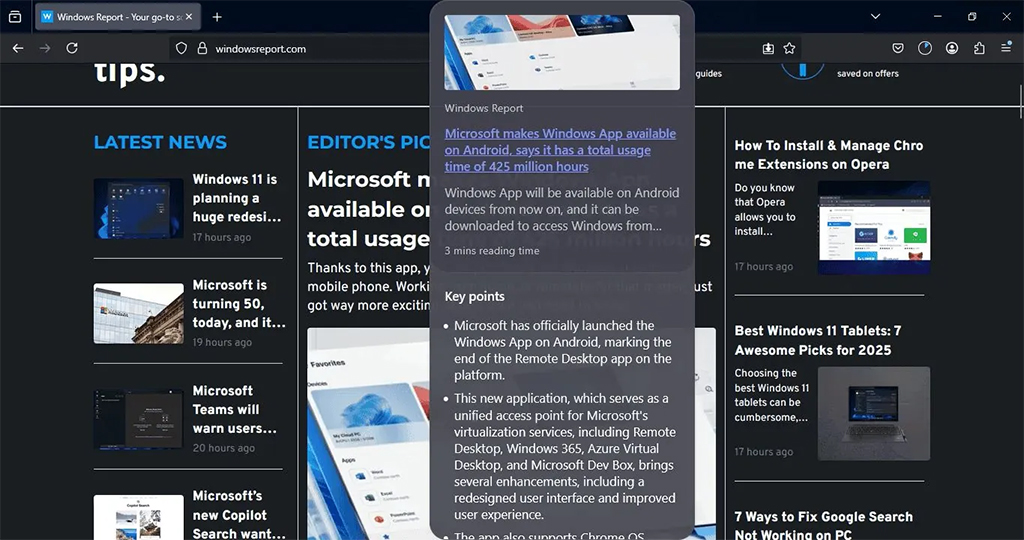Open a new tab with plus button

coord(217,17)
